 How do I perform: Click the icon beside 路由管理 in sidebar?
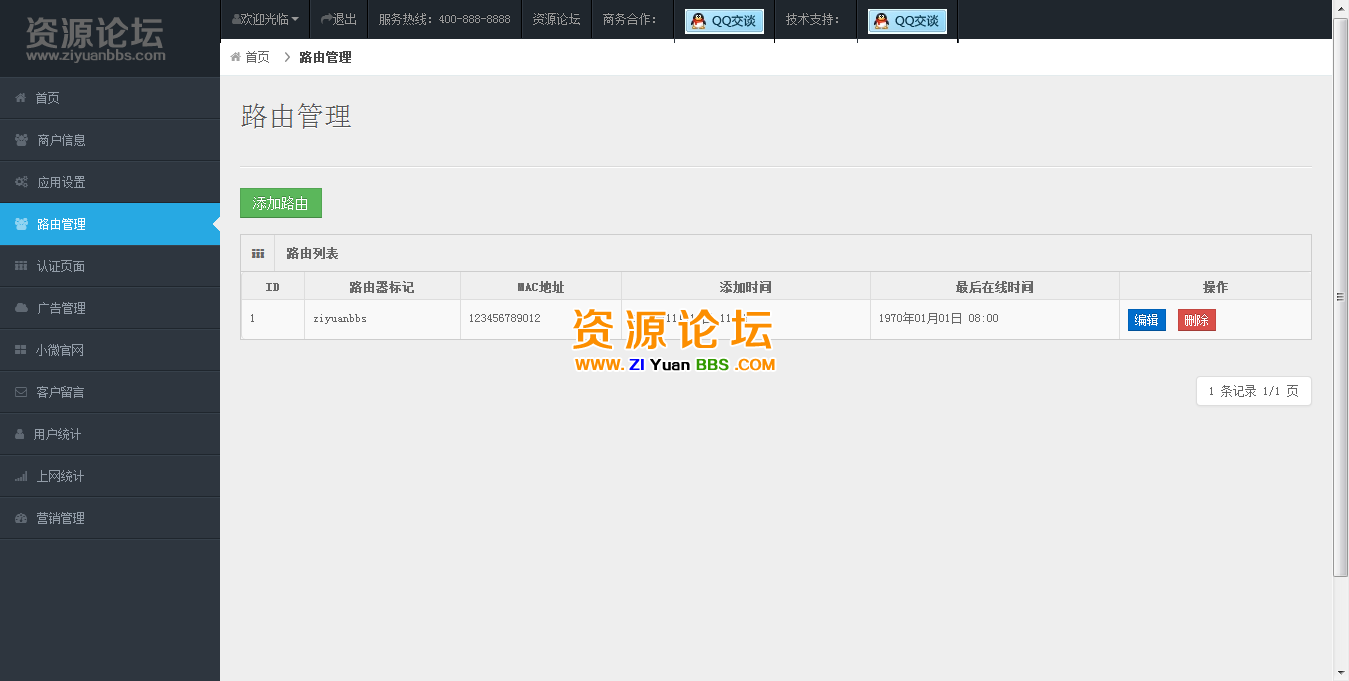point(21,224)
